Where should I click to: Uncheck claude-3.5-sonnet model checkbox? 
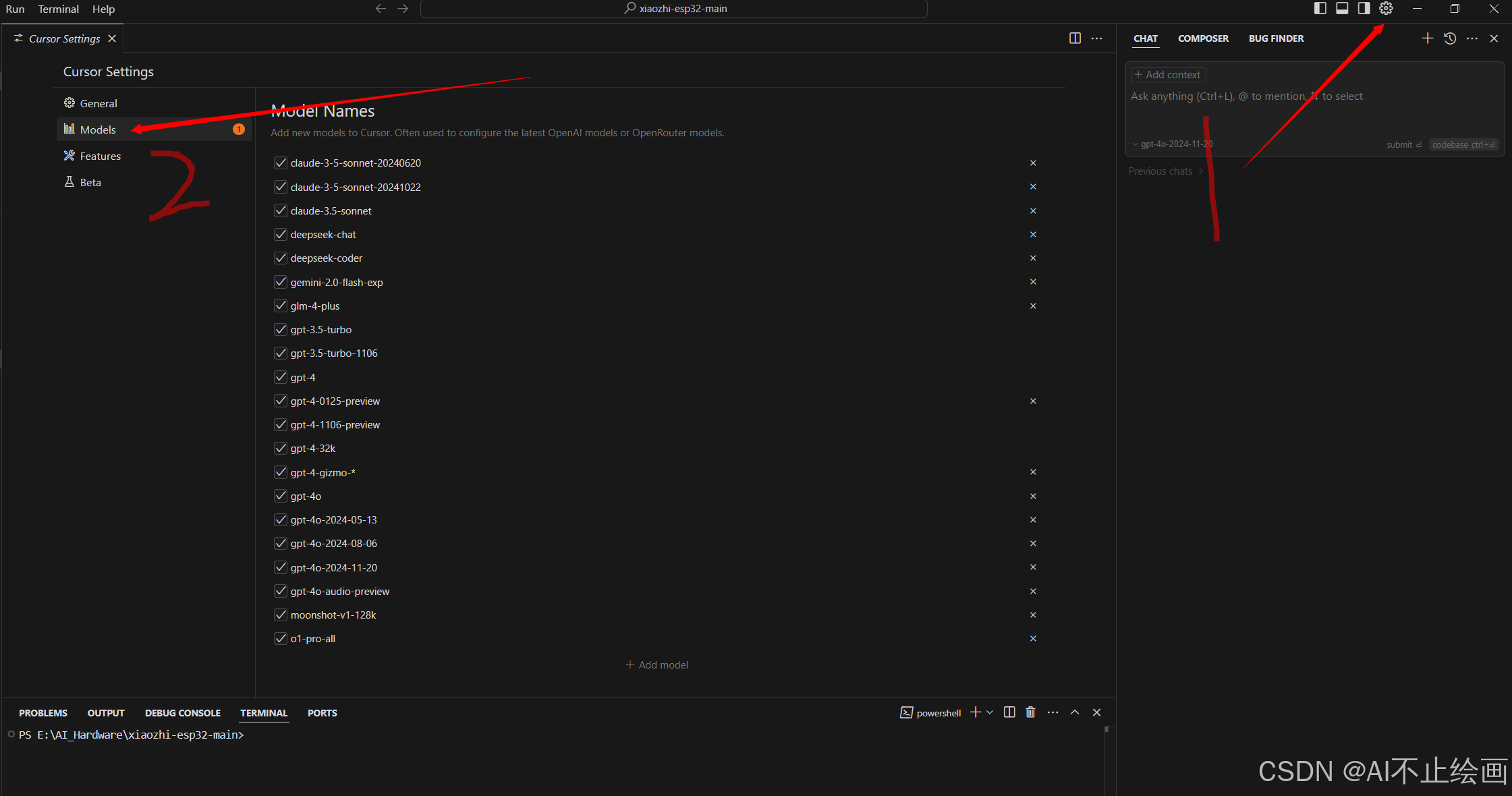coord(281,210)
